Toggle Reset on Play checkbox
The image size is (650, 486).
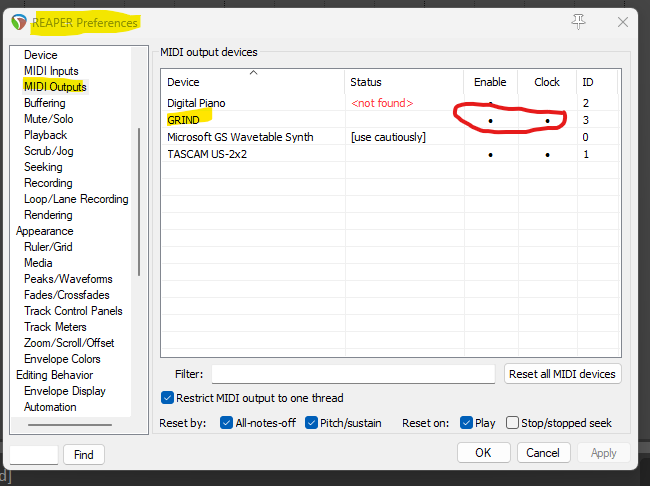tap(466, 423)
